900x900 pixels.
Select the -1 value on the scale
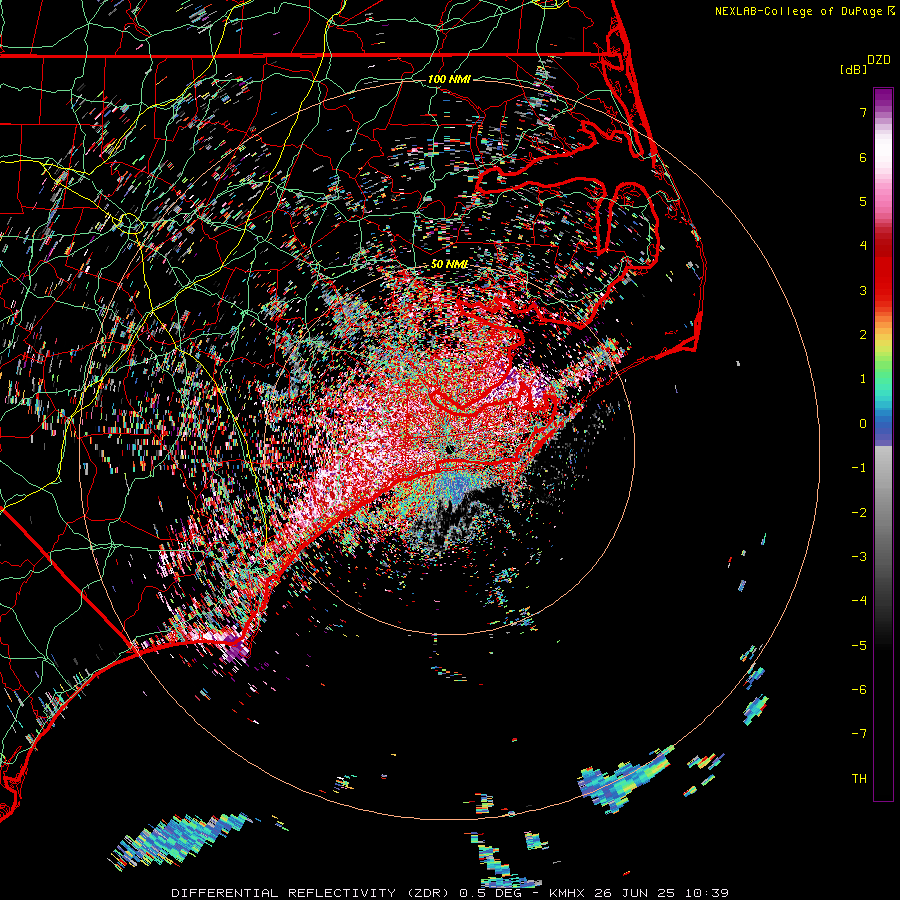859,468
